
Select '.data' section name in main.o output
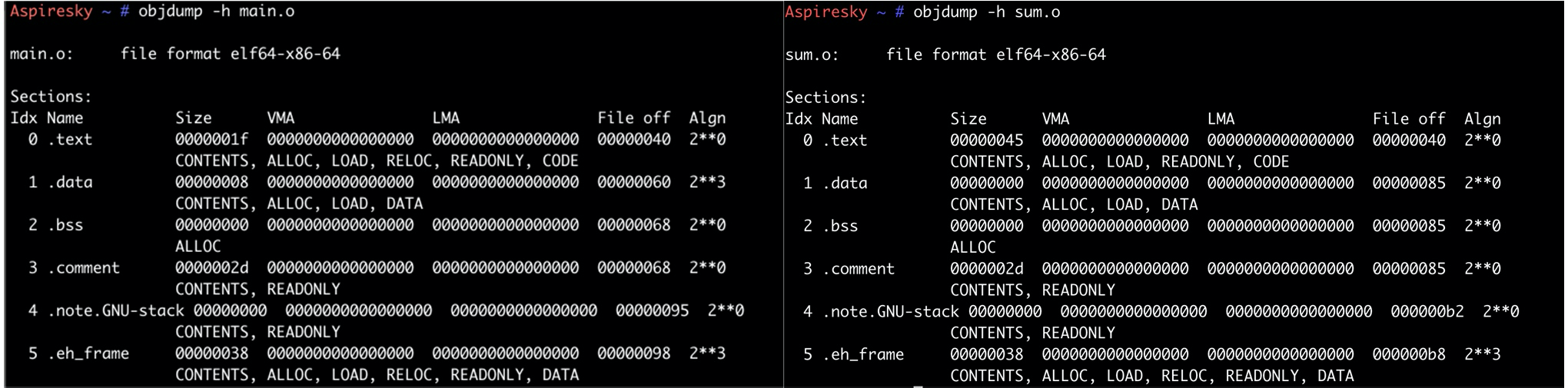69,183
